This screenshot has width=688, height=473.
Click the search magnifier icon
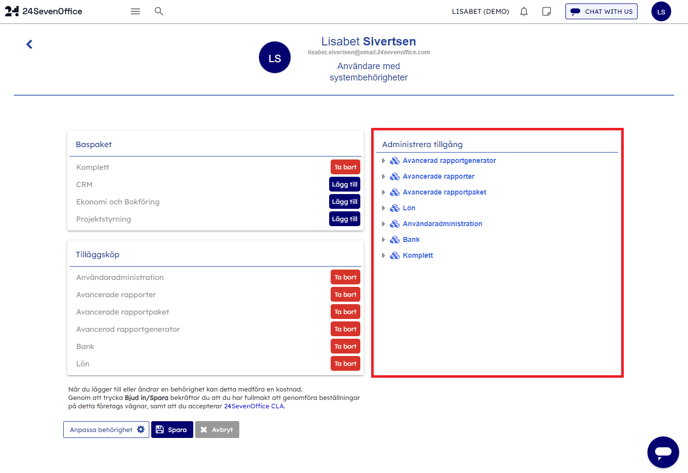[159, 12]
